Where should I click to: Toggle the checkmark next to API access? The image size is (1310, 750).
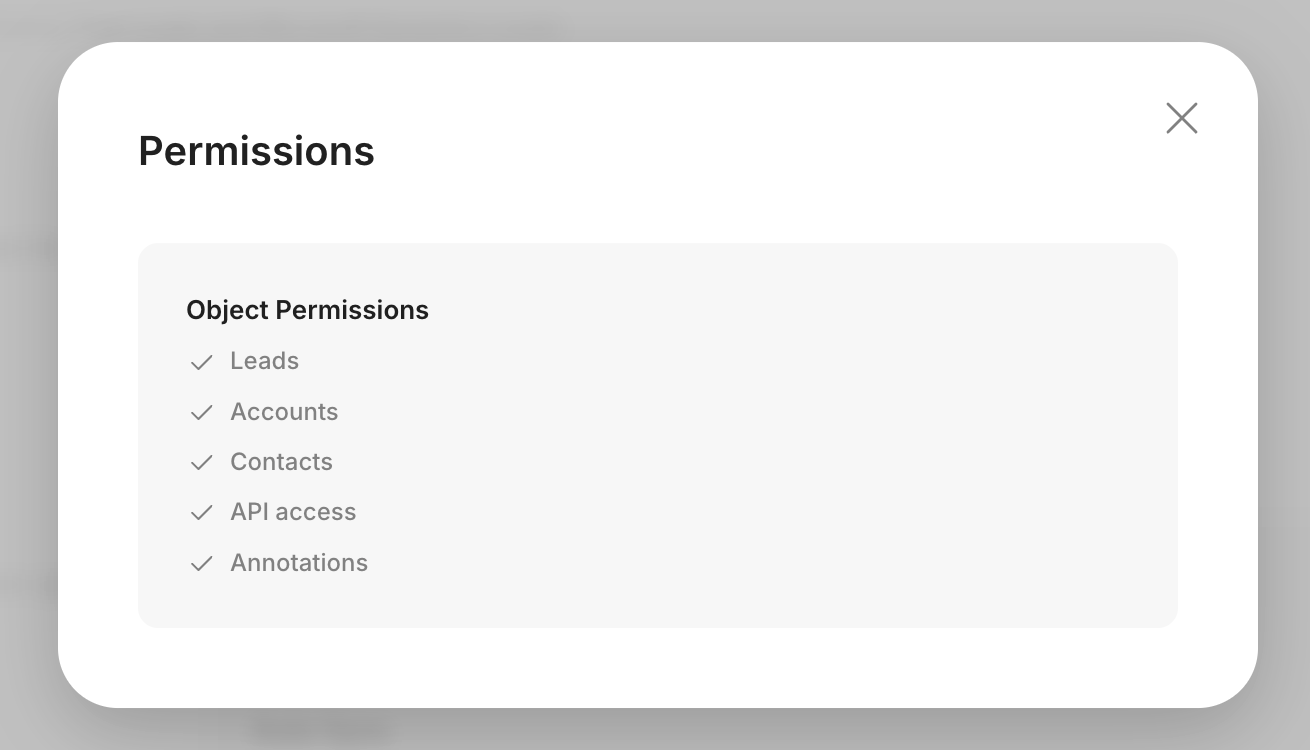click(x=202, y=512)
